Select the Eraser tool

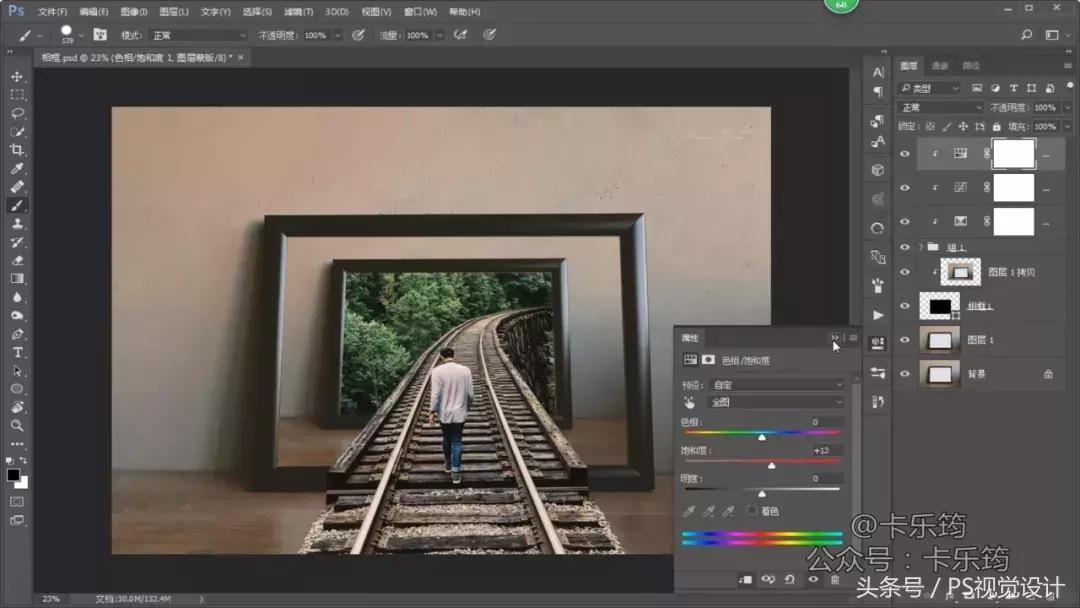tap(17, 260)
